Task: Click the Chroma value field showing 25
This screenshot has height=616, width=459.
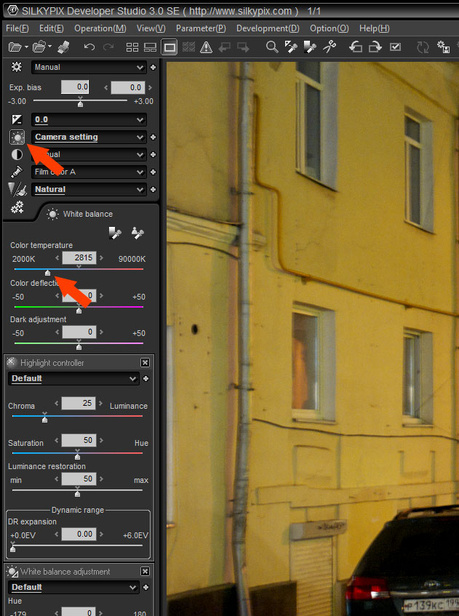Action: pos(79,403)
